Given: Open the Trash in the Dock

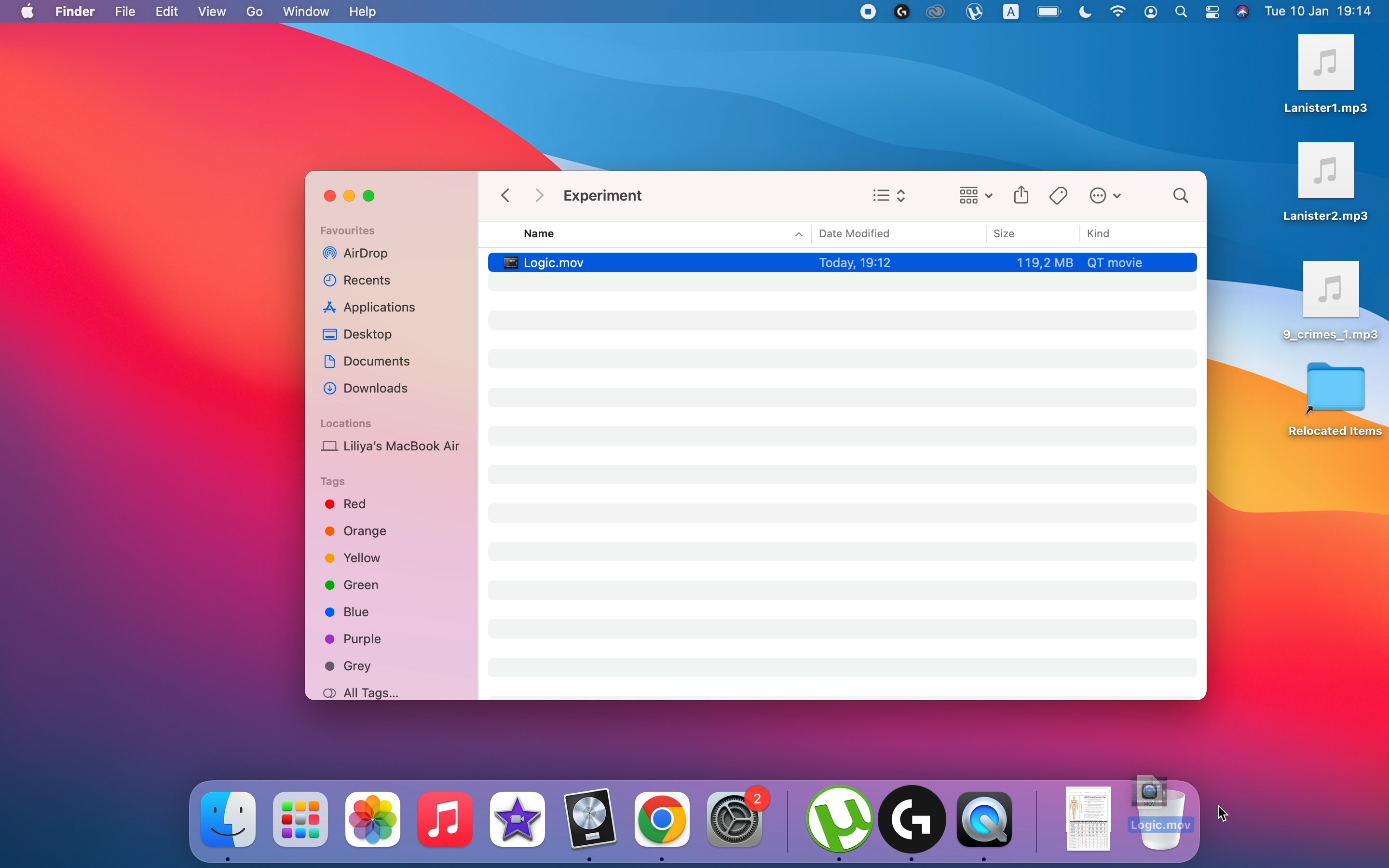Looking at the screenshot, I should click(x=1162, y=820).
